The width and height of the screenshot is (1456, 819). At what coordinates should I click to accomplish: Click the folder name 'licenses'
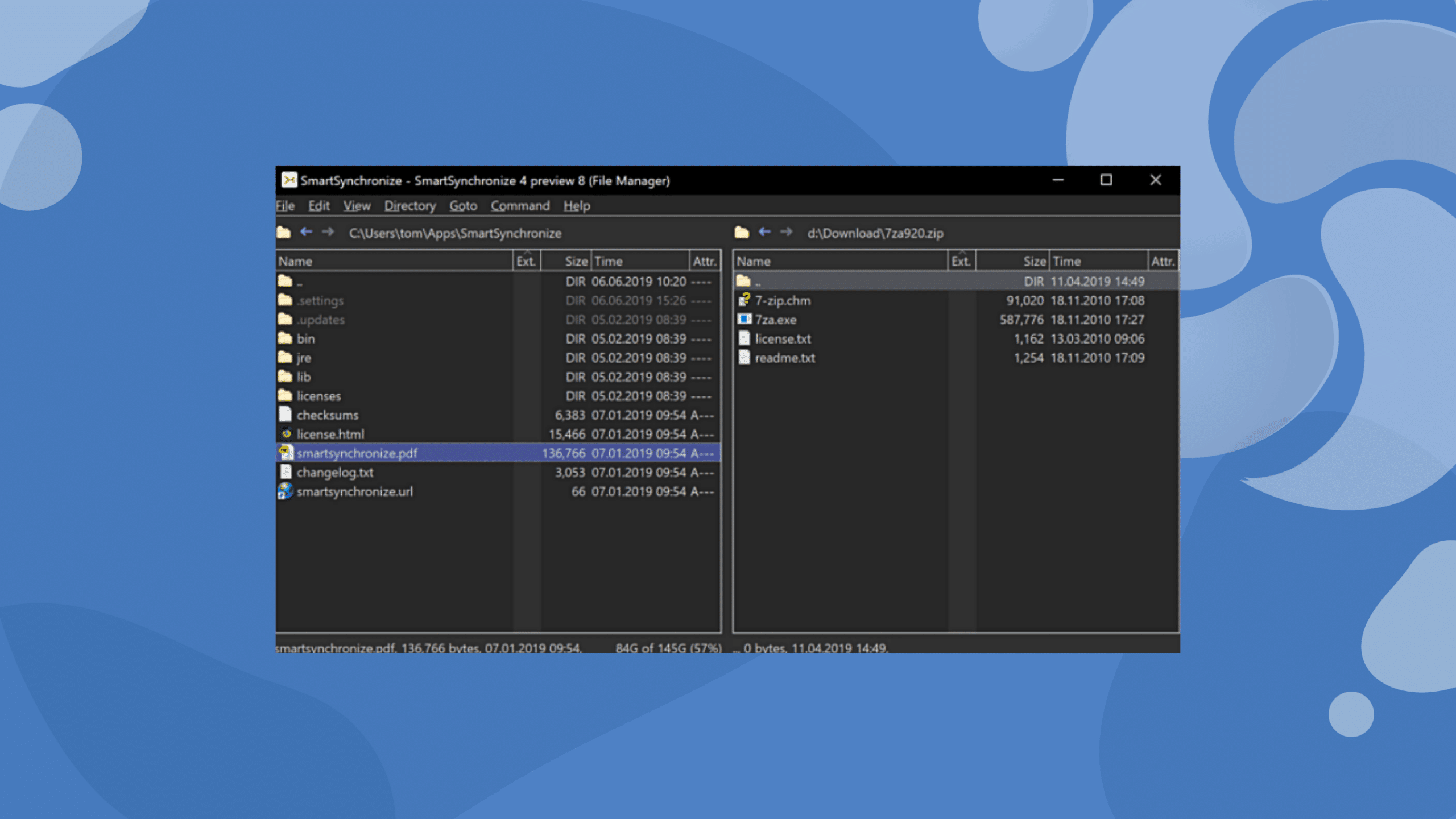pos(318,396)
